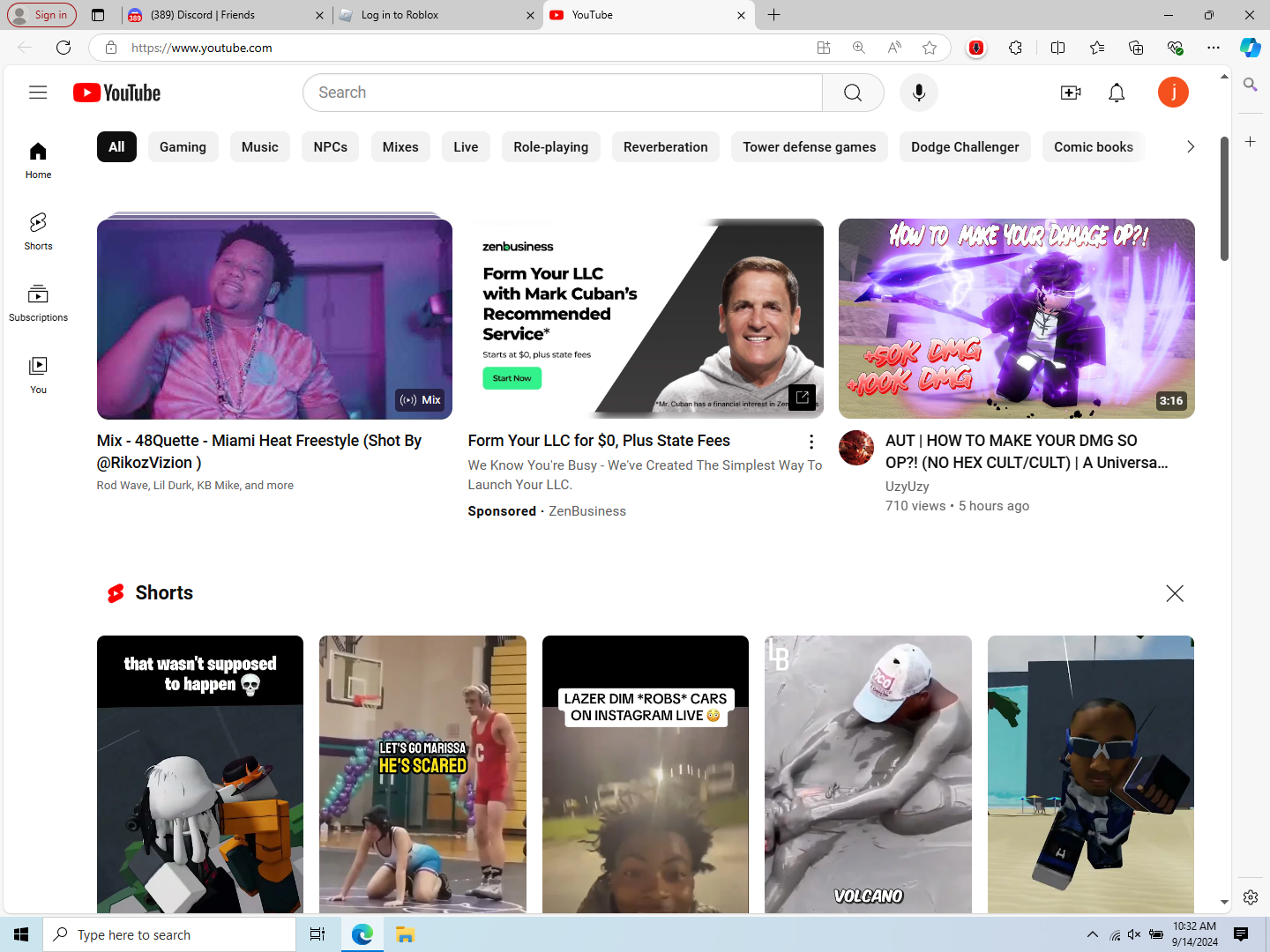
Task: Open a new browser tab
Action: click(774, 15)
